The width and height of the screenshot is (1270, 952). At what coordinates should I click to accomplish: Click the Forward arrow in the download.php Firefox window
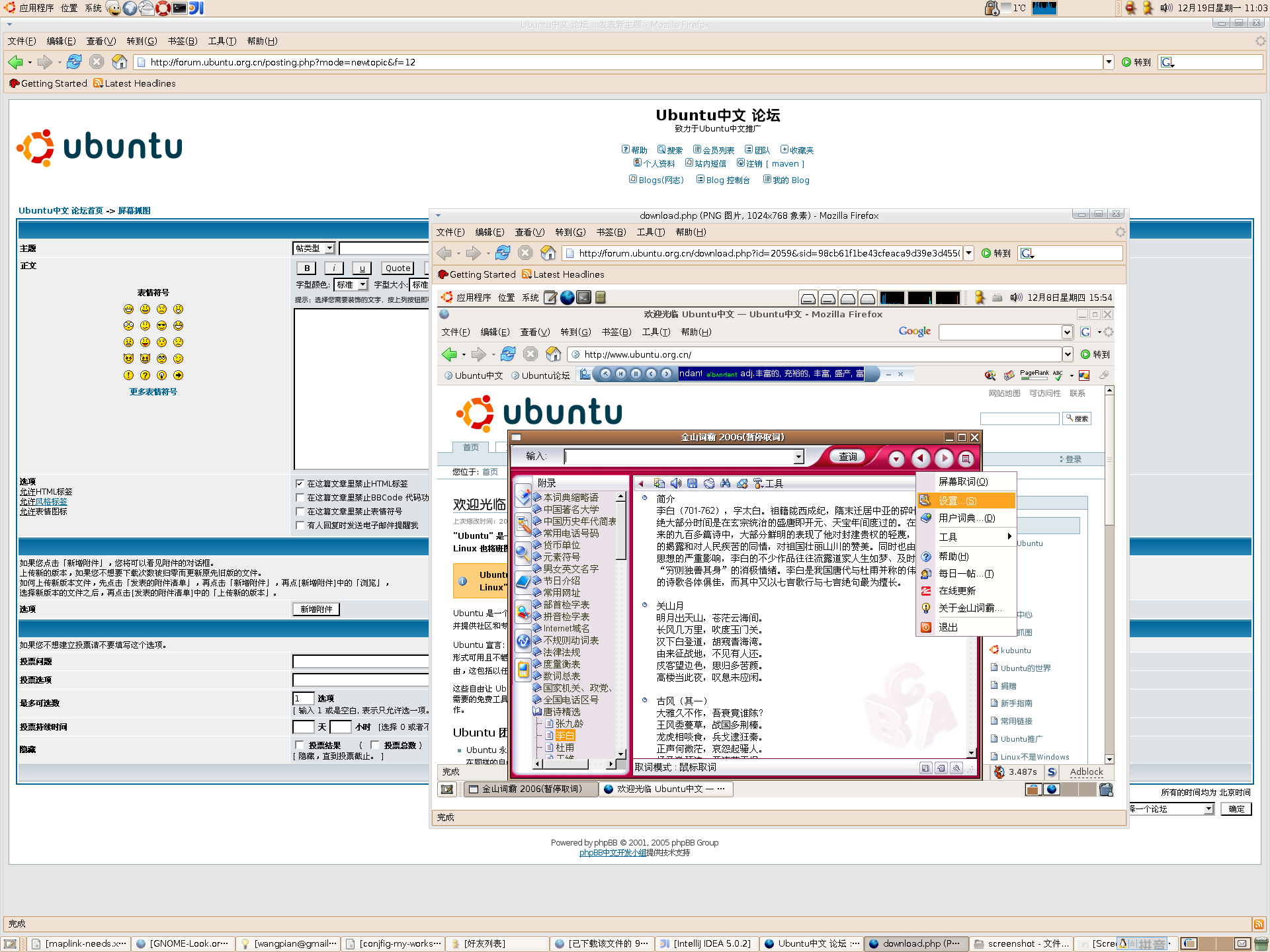(x=473, y=253)
